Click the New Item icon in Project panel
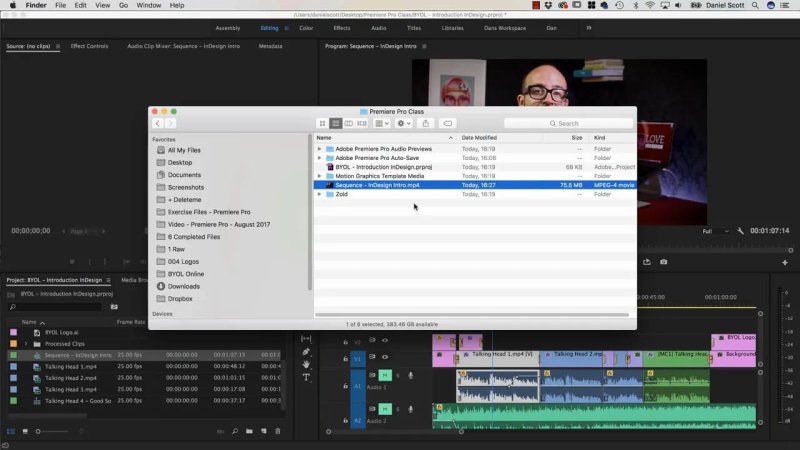 264,431
